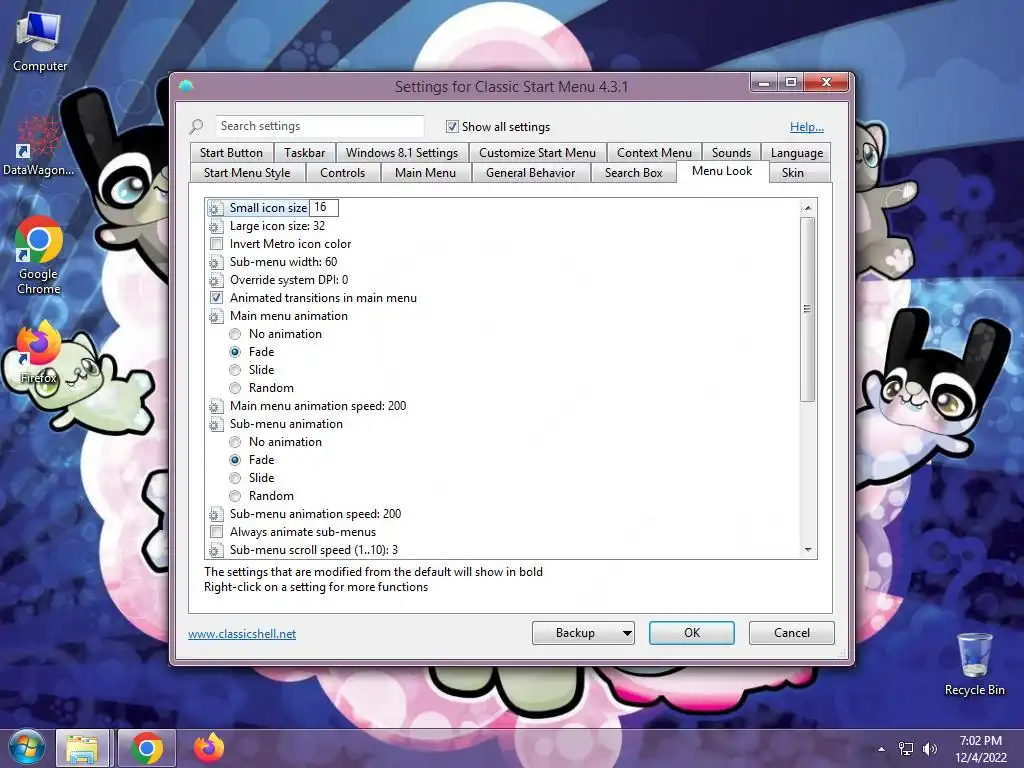The height and width of the screenshot is (768, 1024).
Task: Toggle Show all settings checkbox
Action: (x=452, y=127)
